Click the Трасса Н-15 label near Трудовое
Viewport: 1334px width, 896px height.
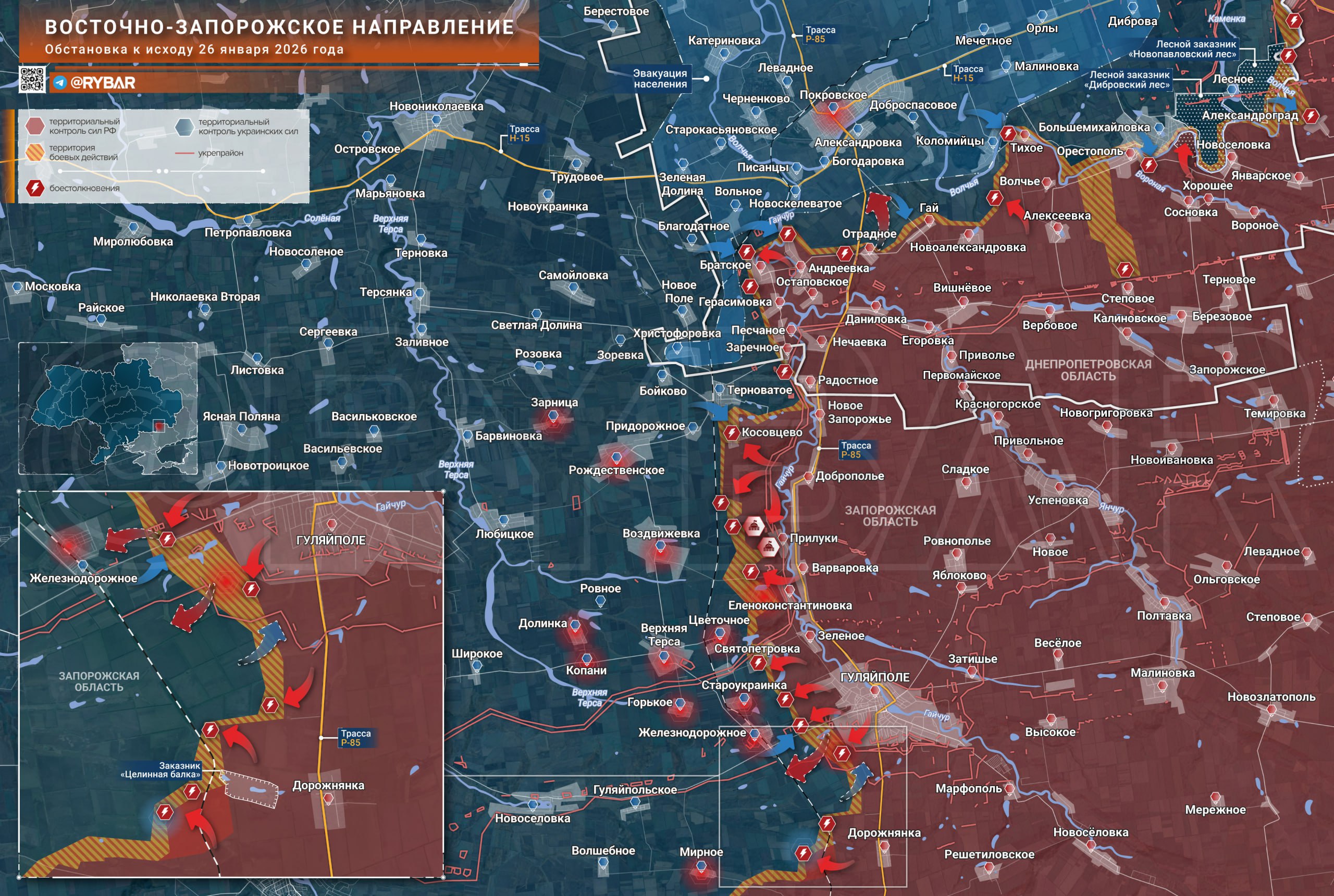[524, 134]
